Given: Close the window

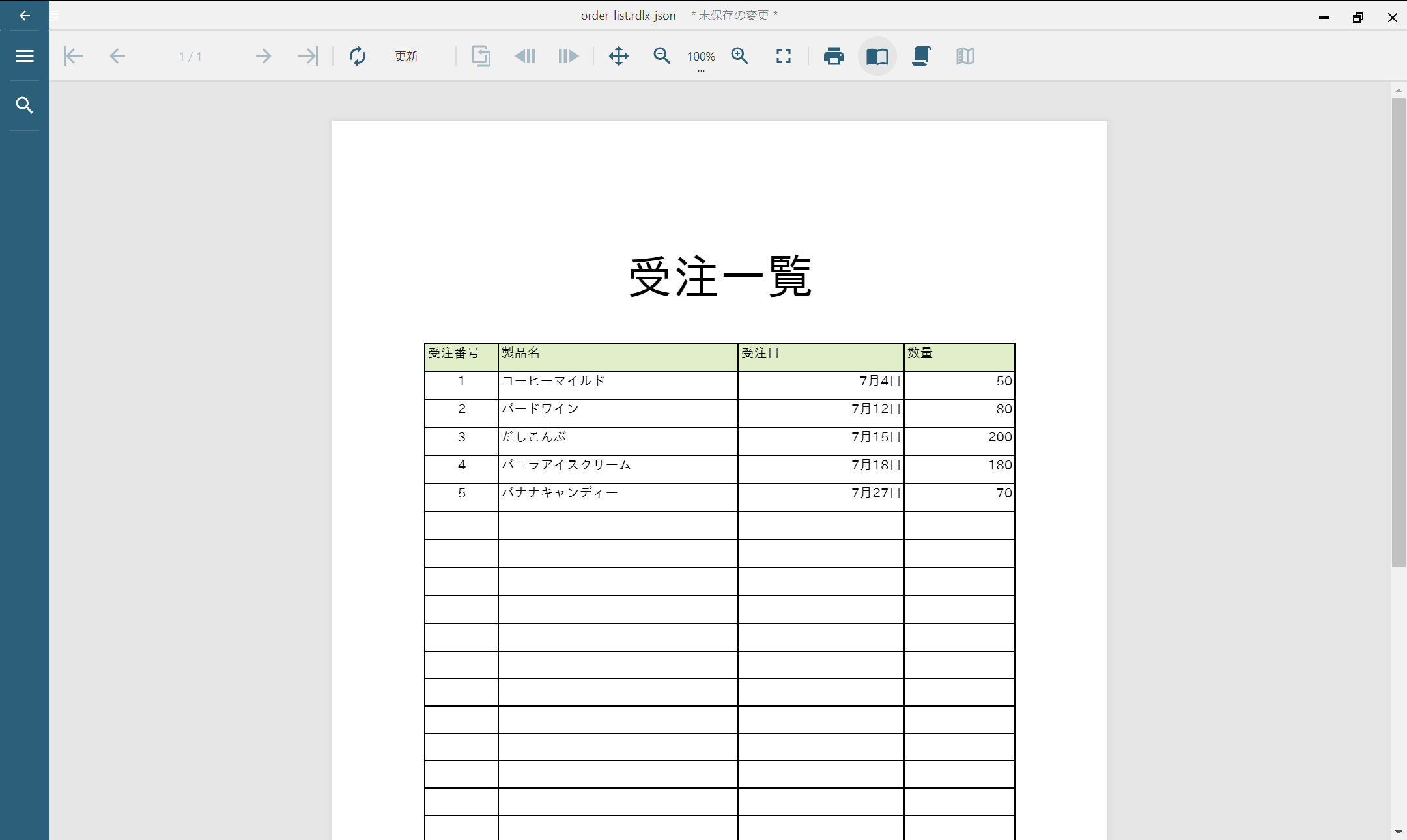Looking at the screenshot, I should click(x=1393, y=18).
